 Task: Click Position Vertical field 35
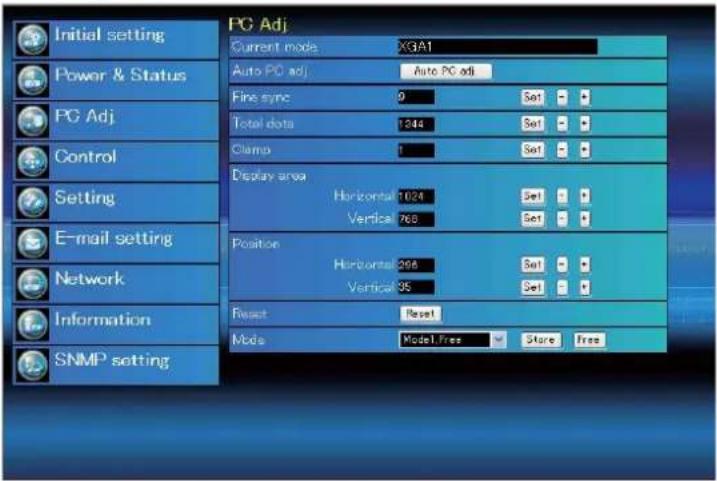(416, 287)
